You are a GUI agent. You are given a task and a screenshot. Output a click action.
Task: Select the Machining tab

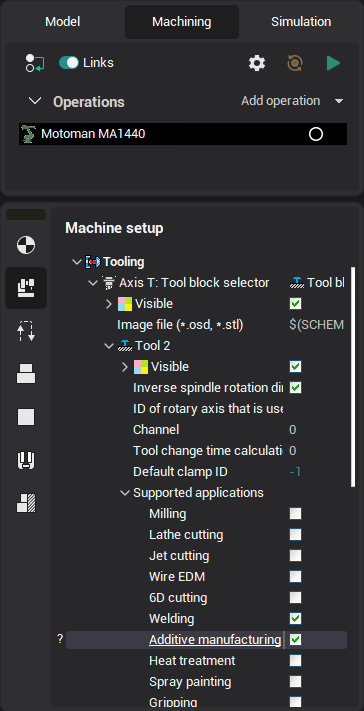(182, 22)
